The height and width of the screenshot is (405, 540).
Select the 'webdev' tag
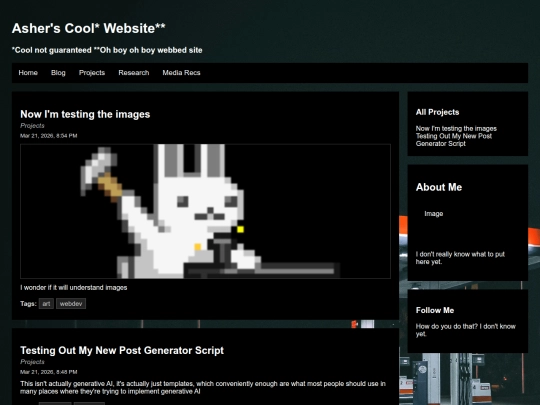click(71, 304)
